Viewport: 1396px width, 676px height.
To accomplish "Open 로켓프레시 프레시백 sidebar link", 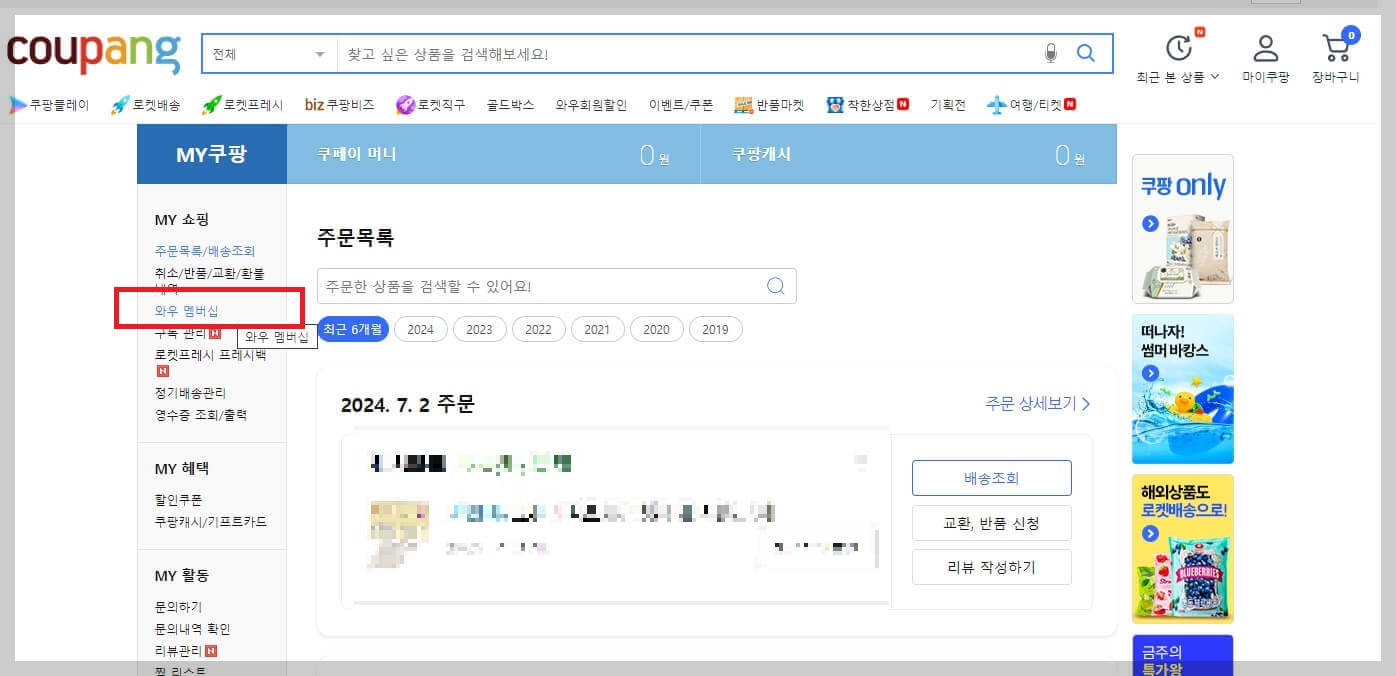I will click(x=211, y=354).
